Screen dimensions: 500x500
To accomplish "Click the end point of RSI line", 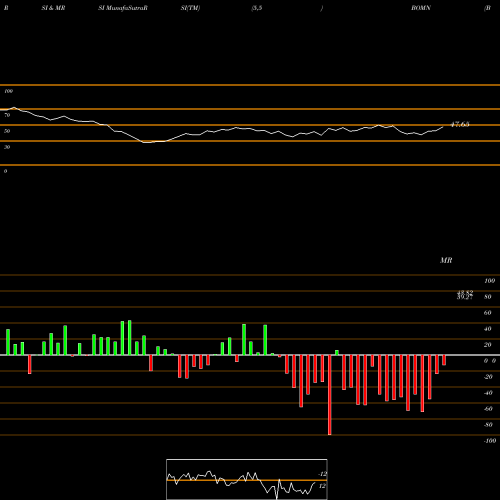I will (443, 127).
